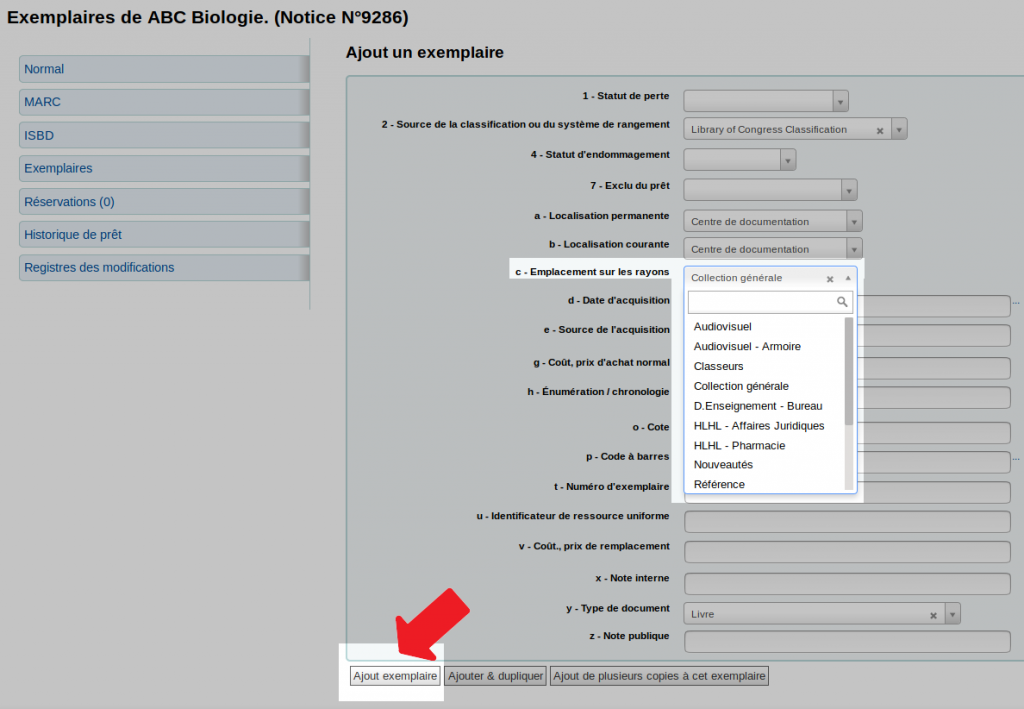Go to the Exemplaires tab
Screen dimensions: 1024x709
tap(164, 168)
